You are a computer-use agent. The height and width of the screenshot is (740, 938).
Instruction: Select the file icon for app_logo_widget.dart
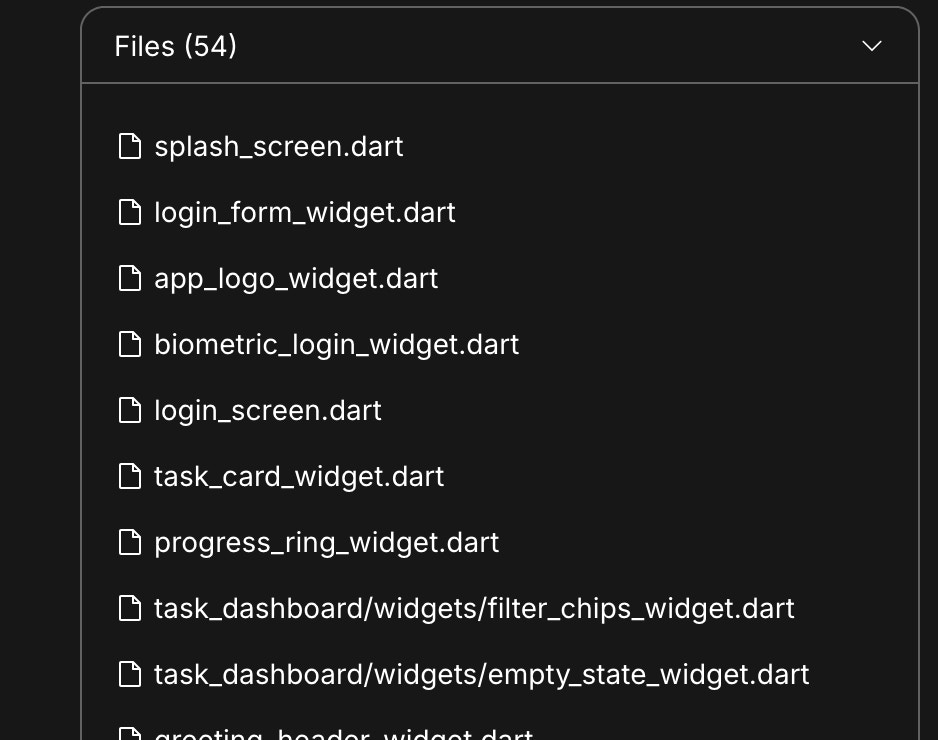click(x=130, y=278)
